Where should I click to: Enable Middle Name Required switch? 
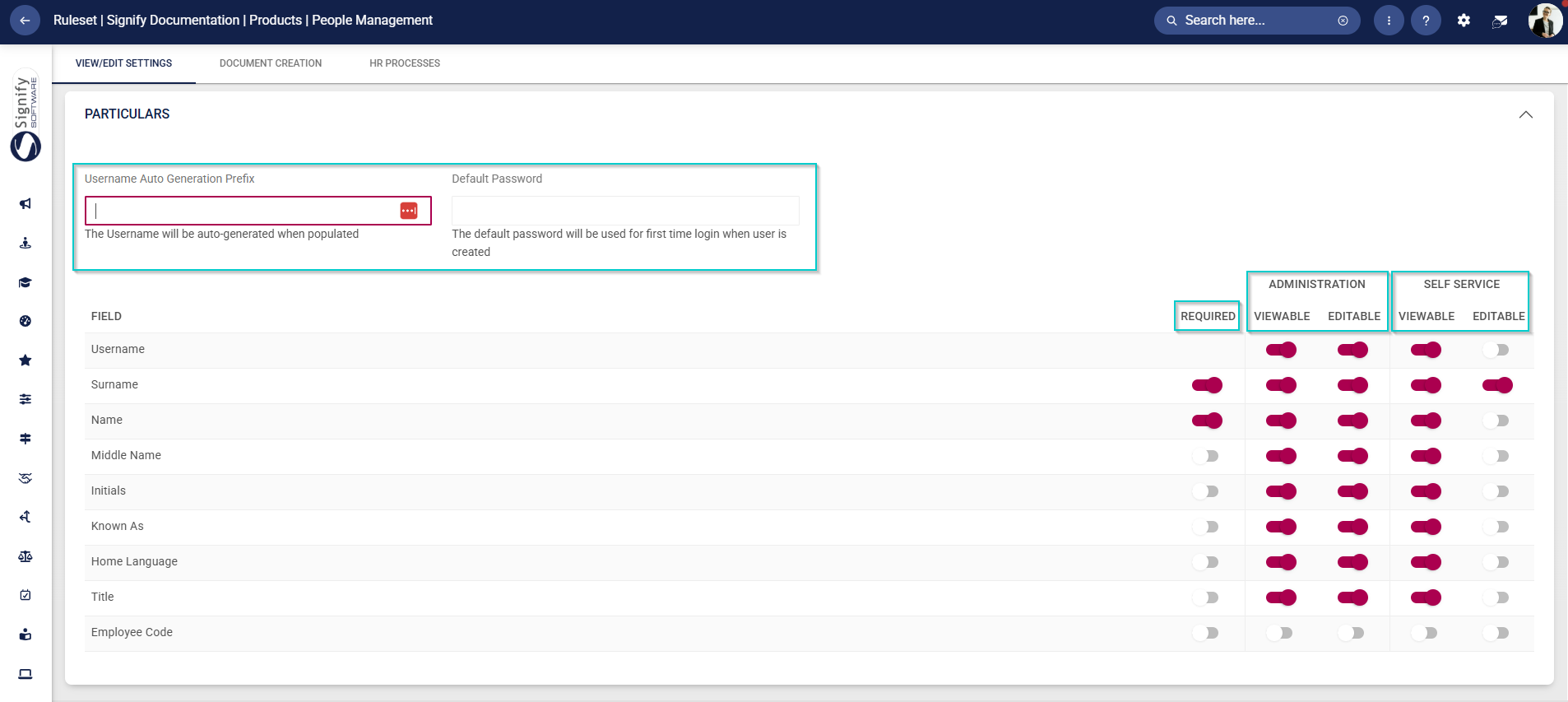(1206, 456)
